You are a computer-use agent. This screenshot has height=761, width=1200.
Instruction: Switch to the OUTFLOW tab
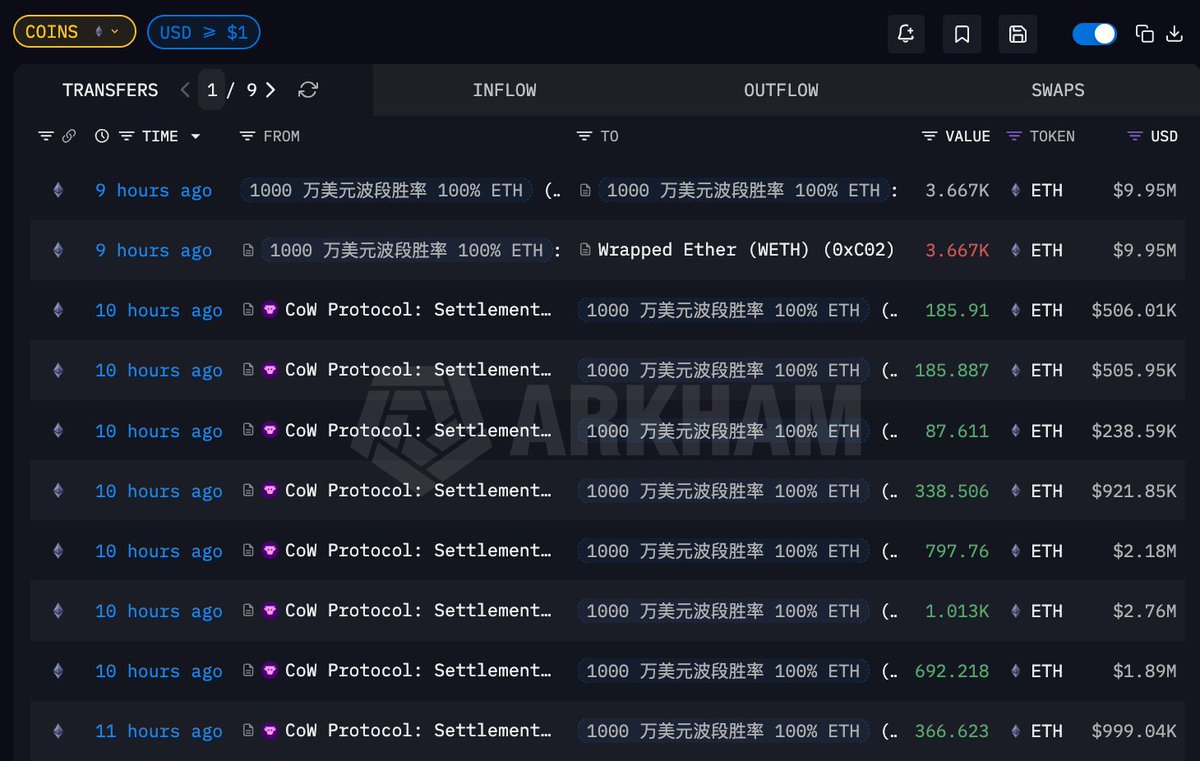coord(781,90)
